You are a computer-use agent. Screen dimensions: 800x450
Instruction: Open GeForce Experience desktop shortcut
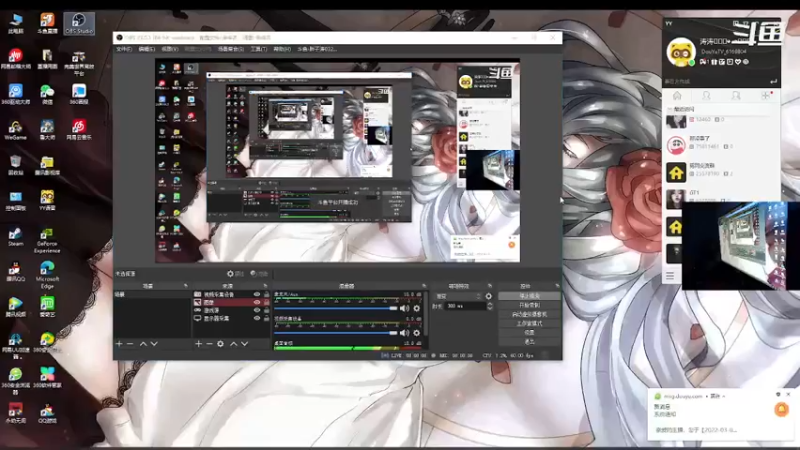click(x=47, y=240)
